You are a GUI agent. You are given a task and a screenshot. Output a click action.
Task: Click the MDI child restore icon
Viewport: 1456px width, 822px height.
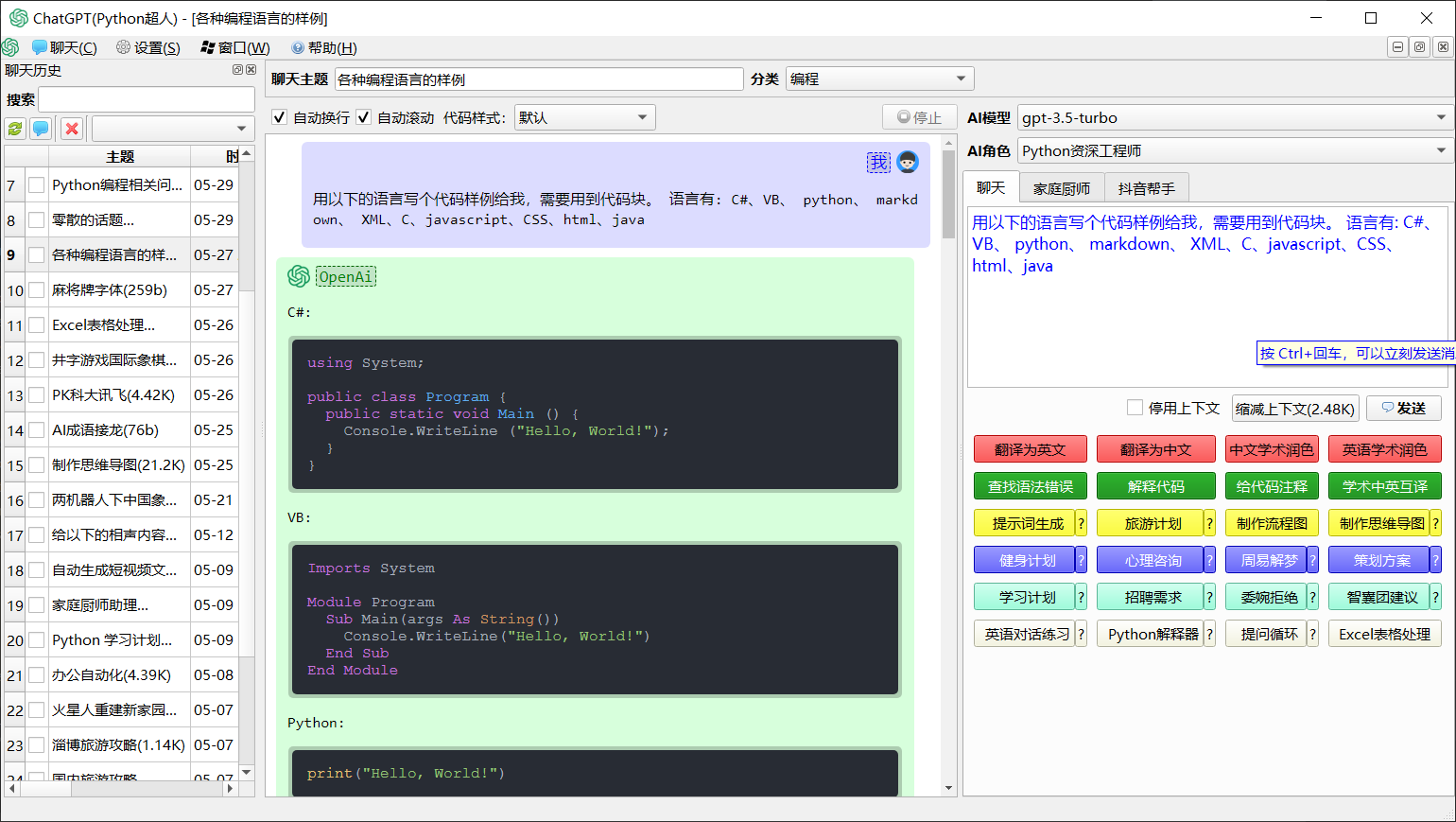tap(1419, 46)
